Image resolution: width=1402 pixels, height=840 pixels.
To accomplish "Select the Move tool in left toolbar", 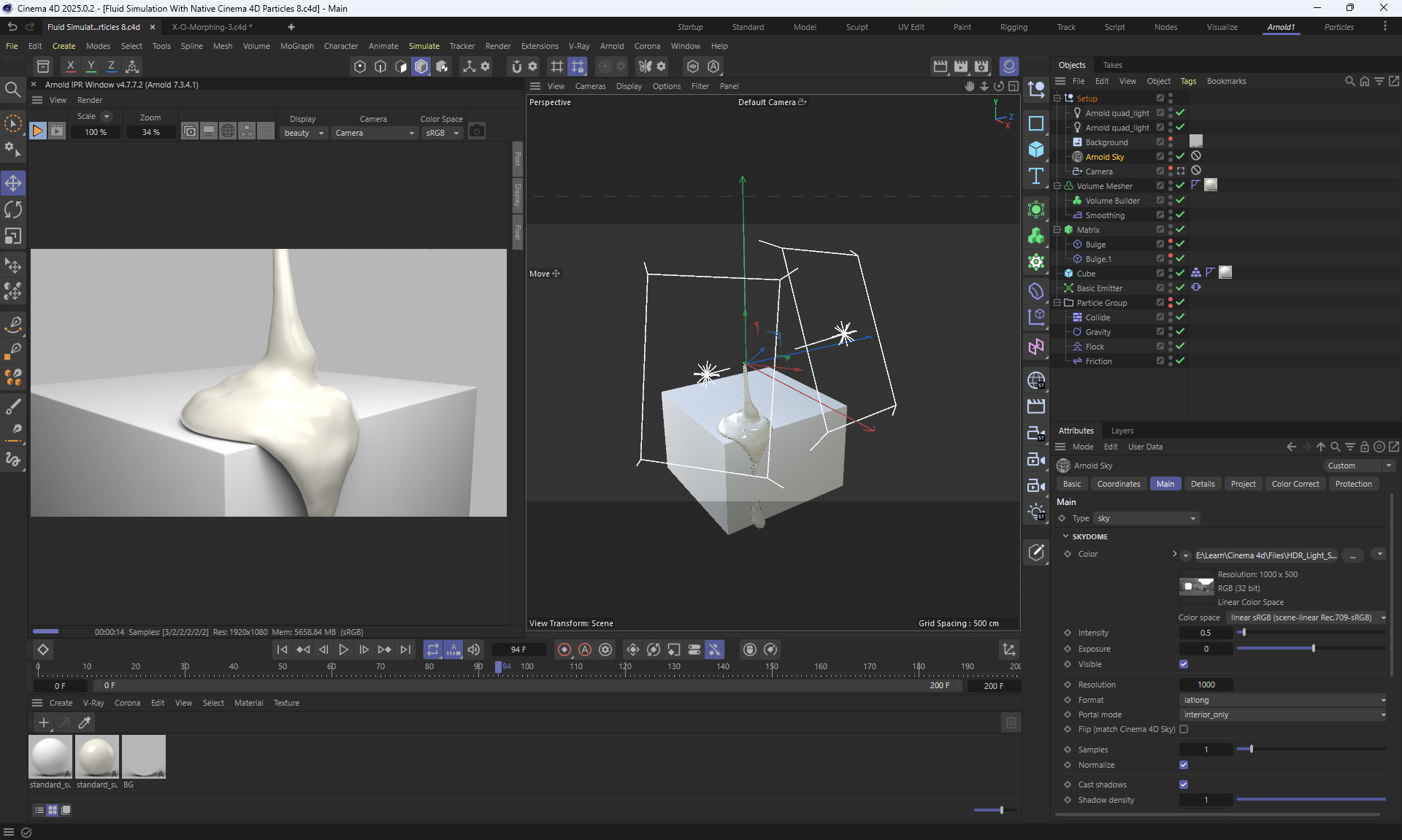I will (x=13, y=182).
